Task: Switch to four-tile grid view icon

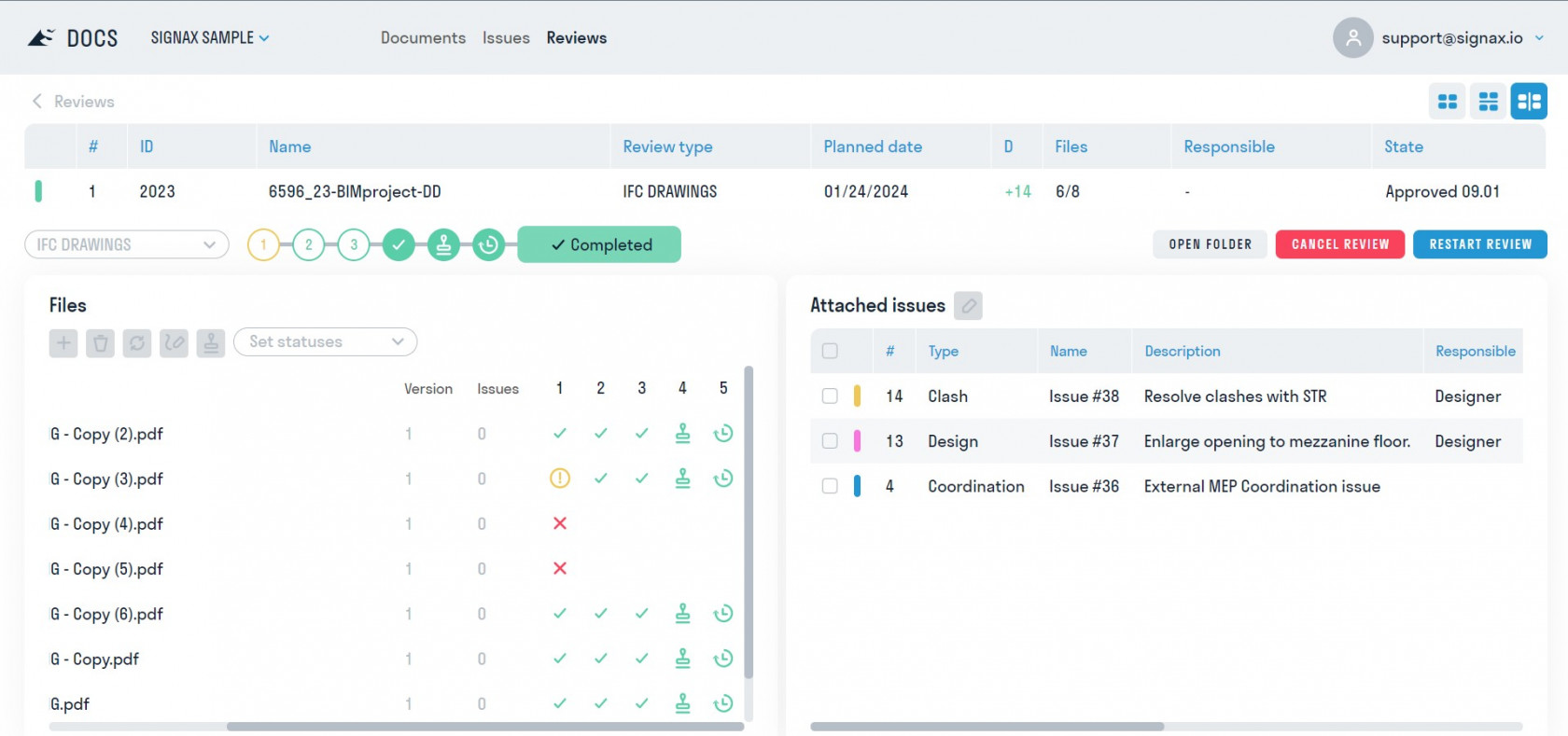Action: coord(1448,102)
